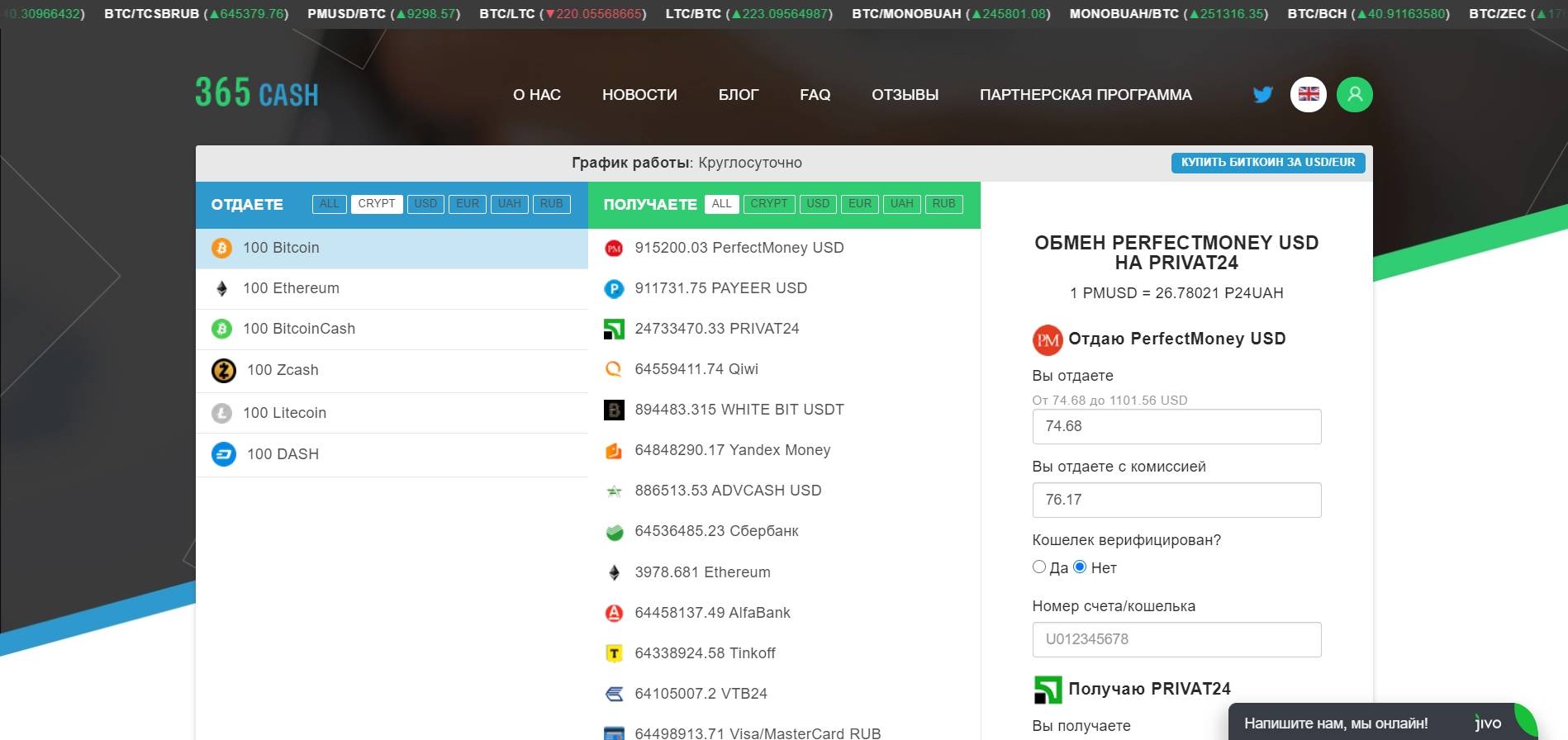The image size is (1568, 740).
Task: Filter Получаете by USD
Action: 818,204
